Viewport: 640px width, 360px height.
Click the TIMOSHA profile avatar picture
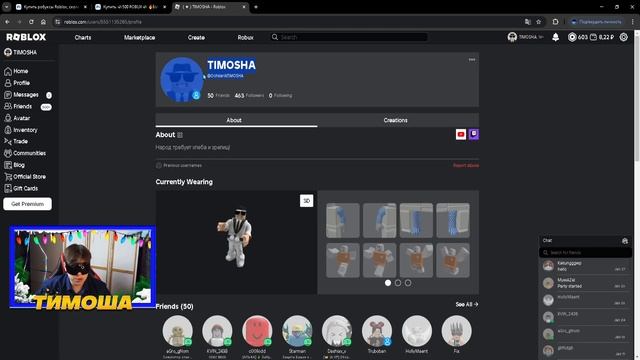pos(182,79)
